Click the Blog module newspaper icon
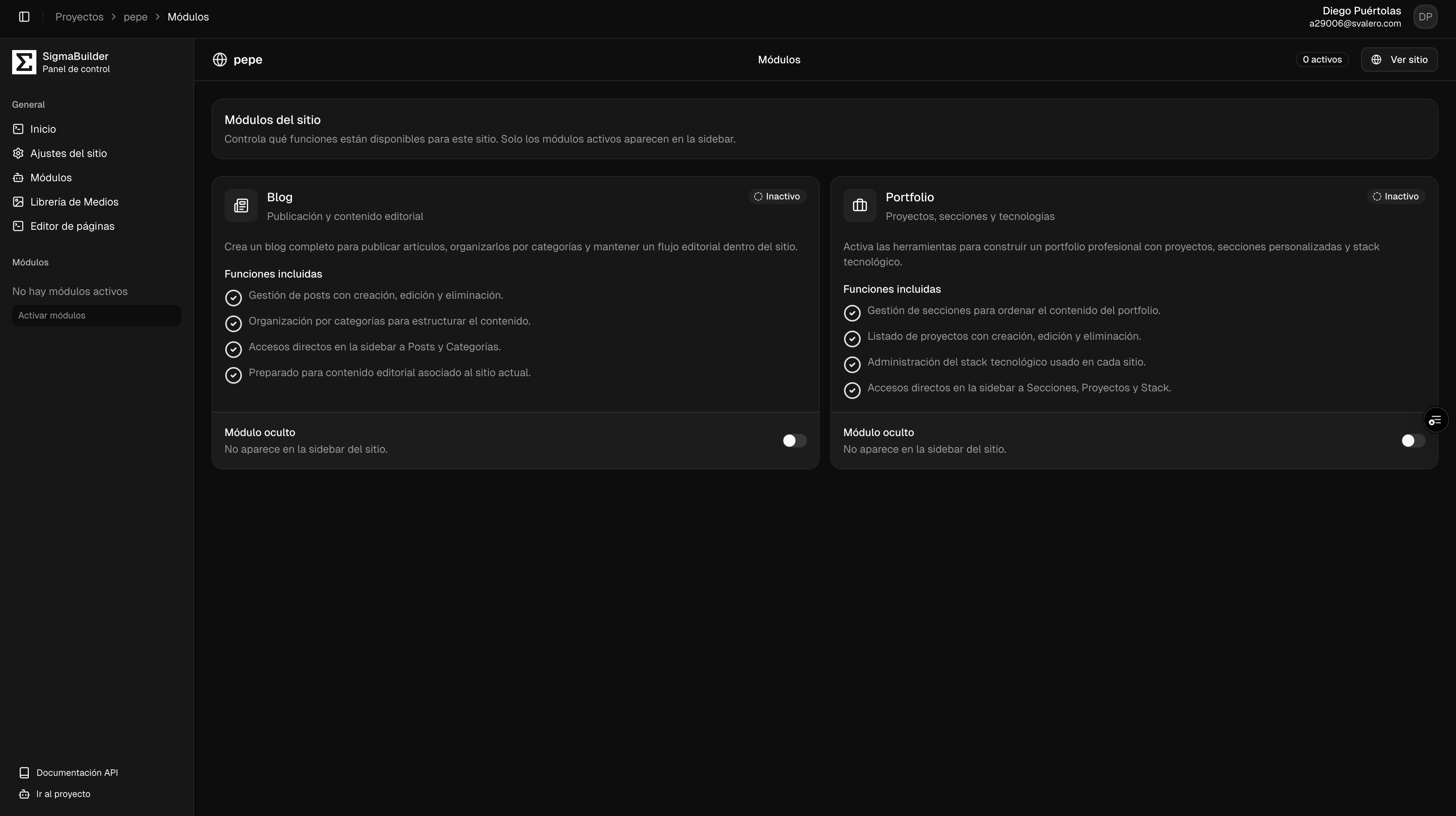The height and width of the screenshot is (816, 1456). point(241,206)
